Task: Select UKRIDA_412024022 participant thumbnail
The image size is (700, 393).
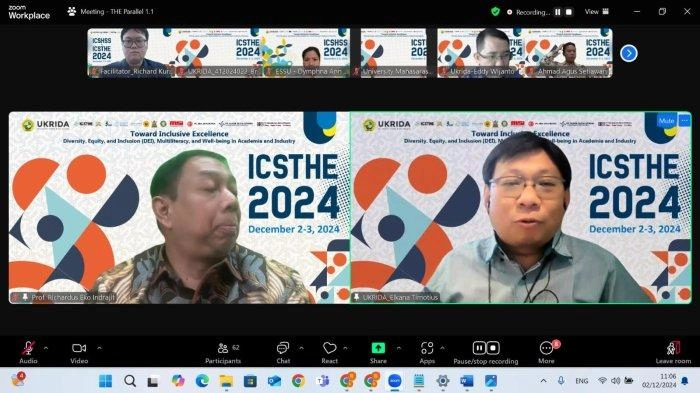Action: pos(217,53)
